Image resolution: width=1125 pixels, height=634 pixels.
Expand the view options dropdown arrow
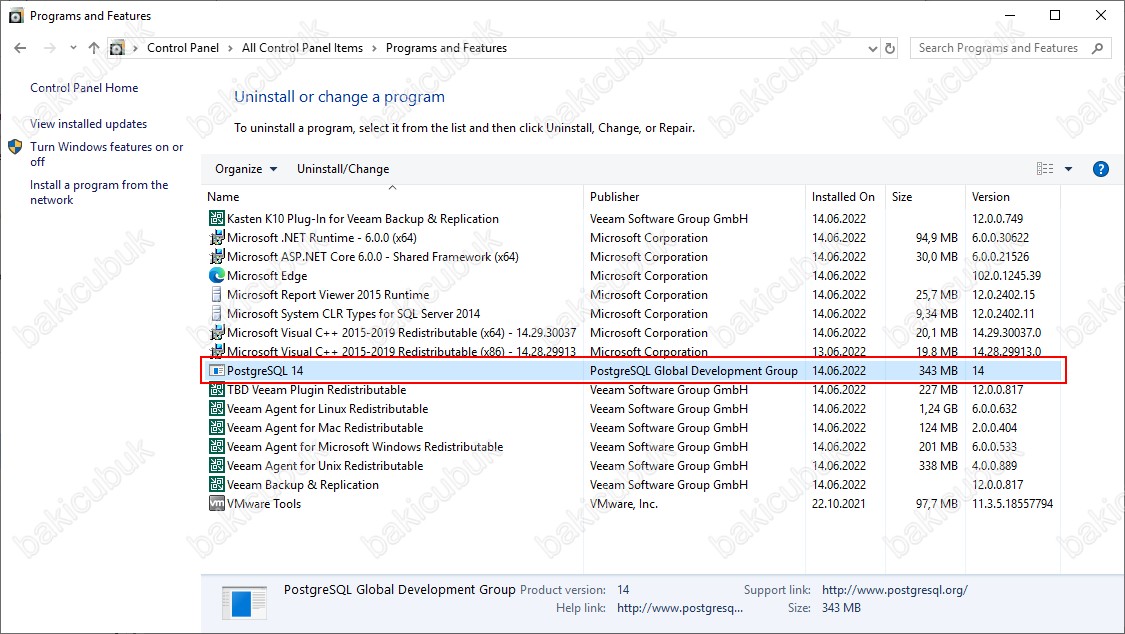tap(1068, 169)
